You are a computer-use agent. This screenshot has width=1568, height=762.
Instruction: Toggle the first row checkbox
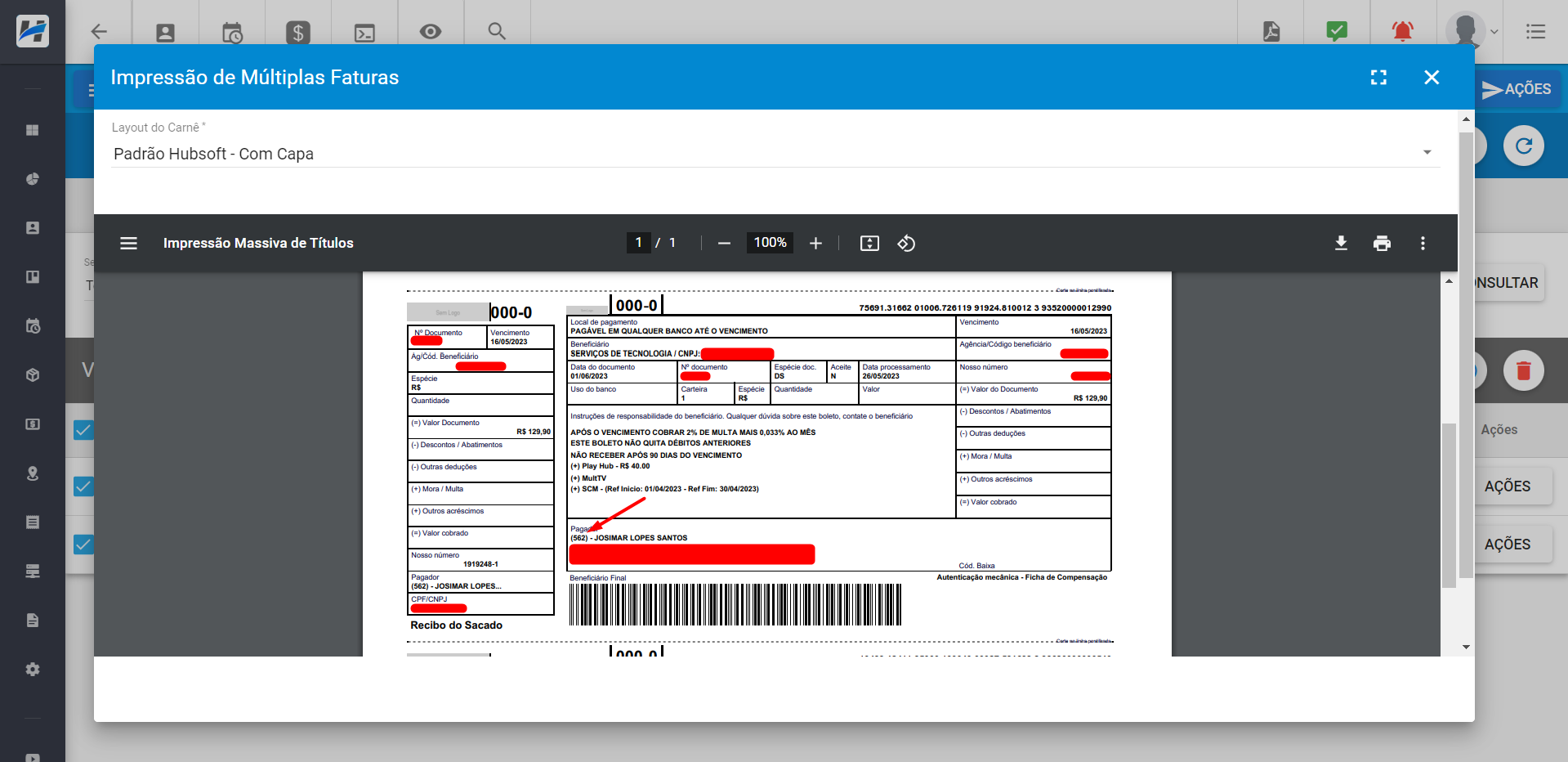pyautogui.click(x=83, y=430)
